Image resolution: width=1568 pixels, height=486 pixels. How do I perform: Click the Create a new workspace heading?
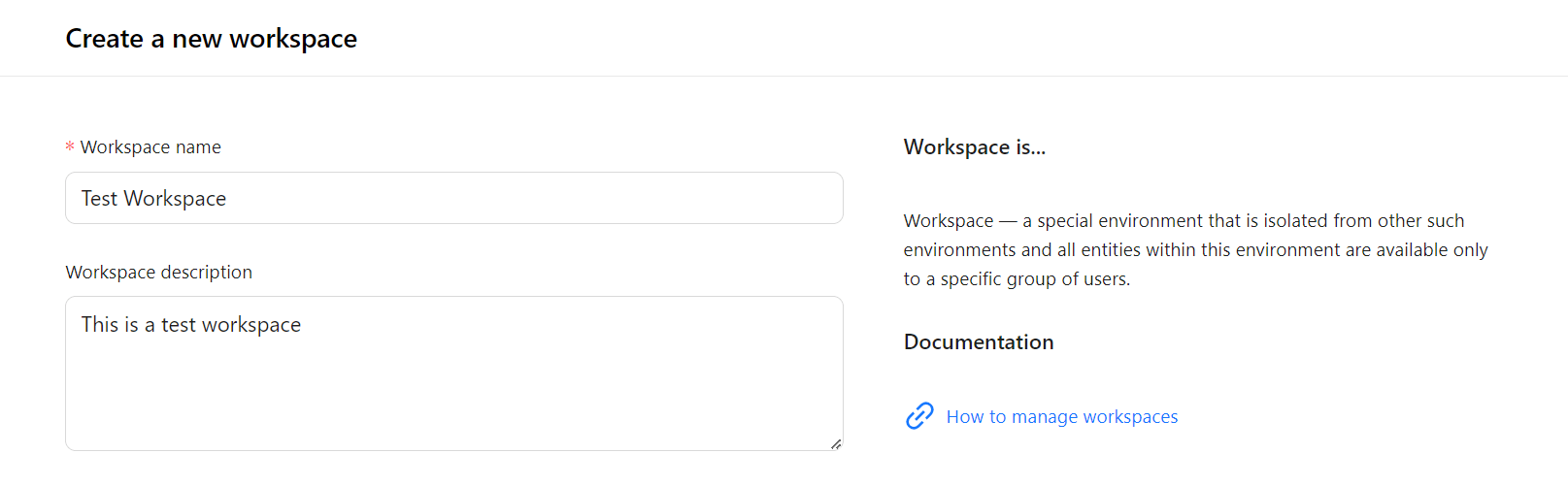(211, 39)
